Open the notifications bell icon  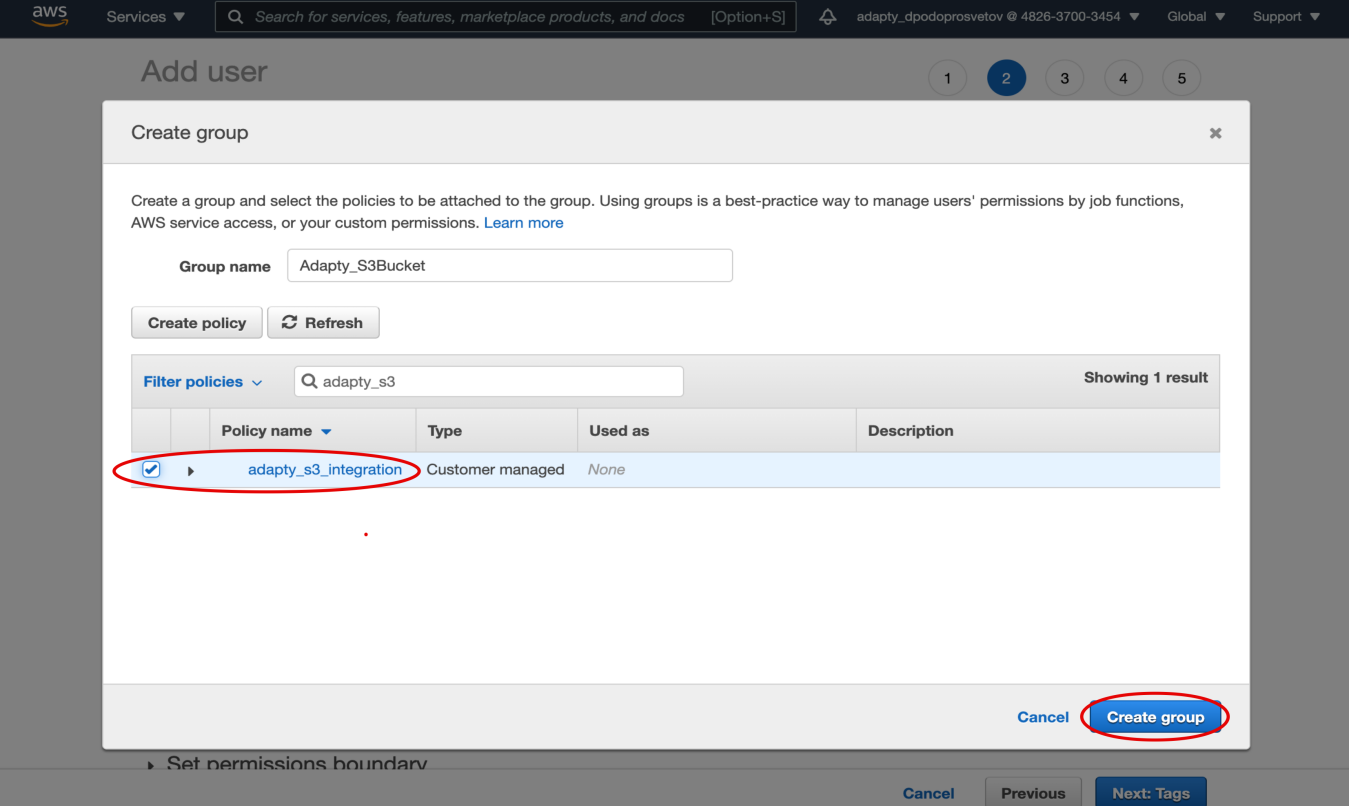coord(827,17)
